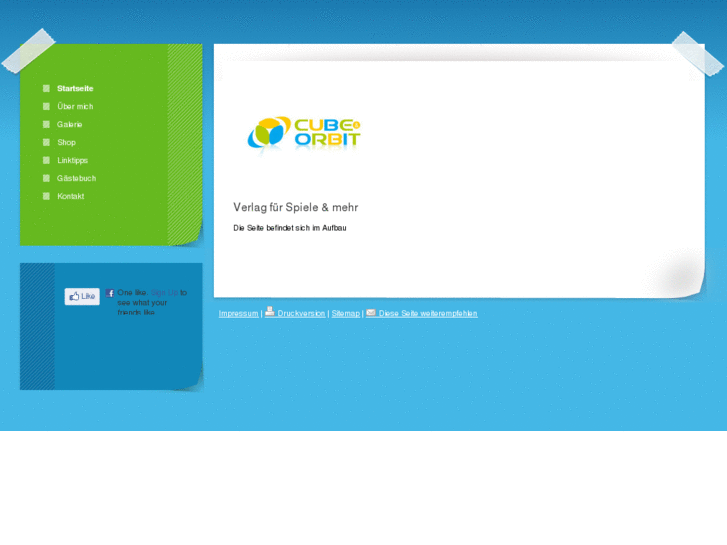Click Diese Seite weiterempfehlen link

click(428, 314)
